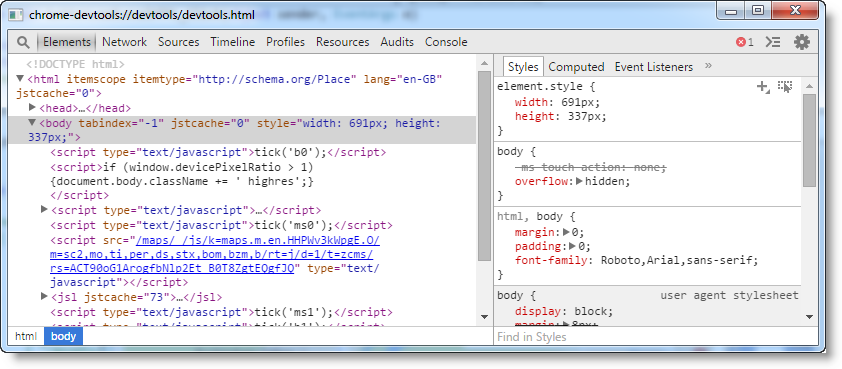
Task: Select body in the breadcrumb bar
Action: pos(63,337)
